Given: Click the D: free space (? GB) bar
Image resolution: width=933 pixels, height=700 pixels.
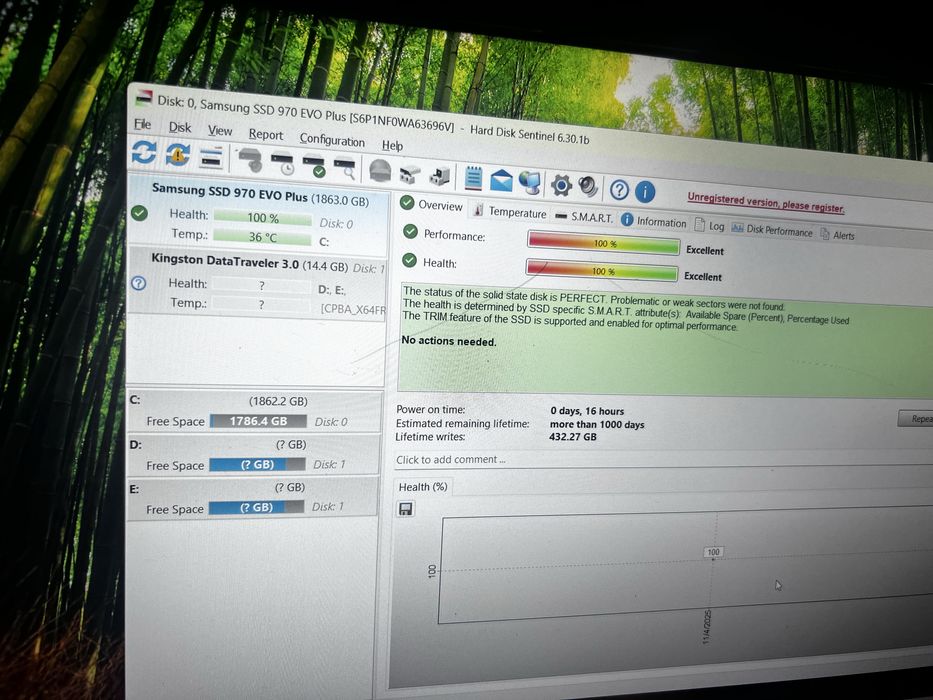Looking at the screenshot, I should 257,464.
